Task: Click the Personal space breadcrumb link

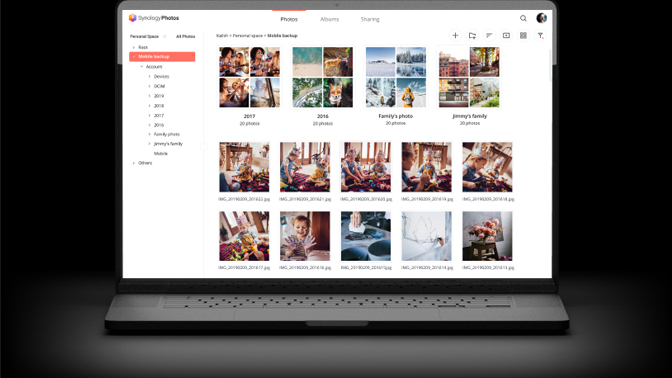Action: [x=247, y=36]
